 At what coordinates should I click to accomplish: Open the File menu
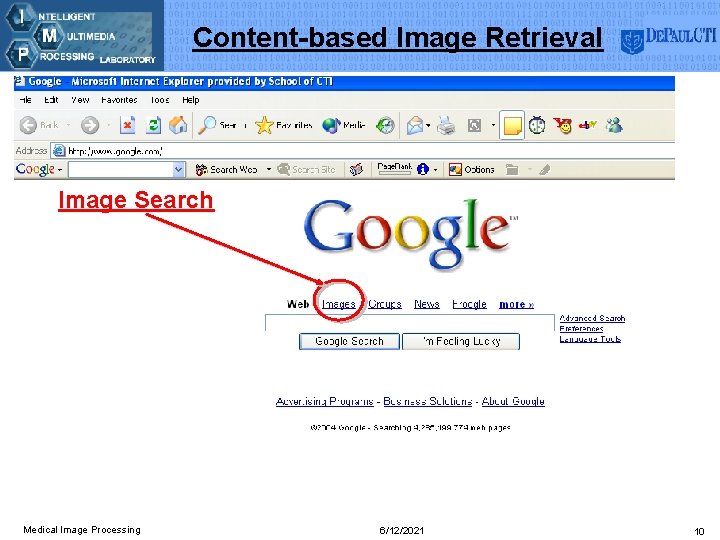[25, 100]
